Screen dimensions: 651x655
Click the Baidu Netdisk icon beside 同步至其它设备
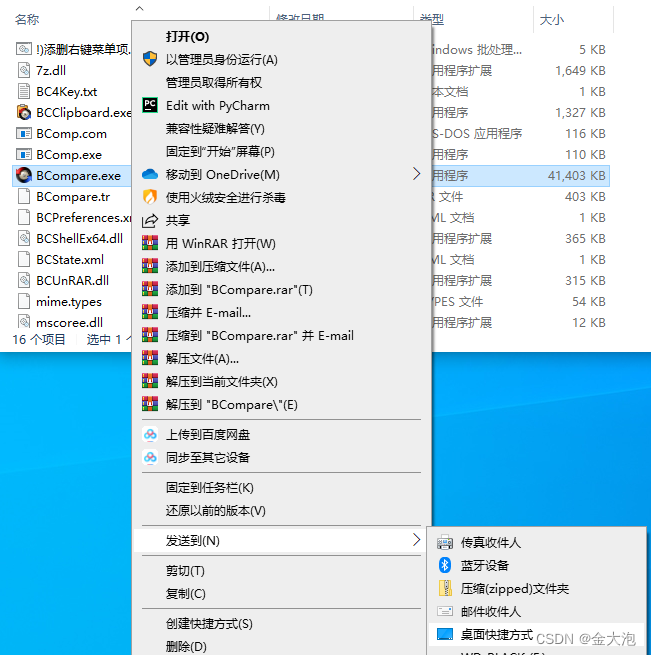click(150, 457)
